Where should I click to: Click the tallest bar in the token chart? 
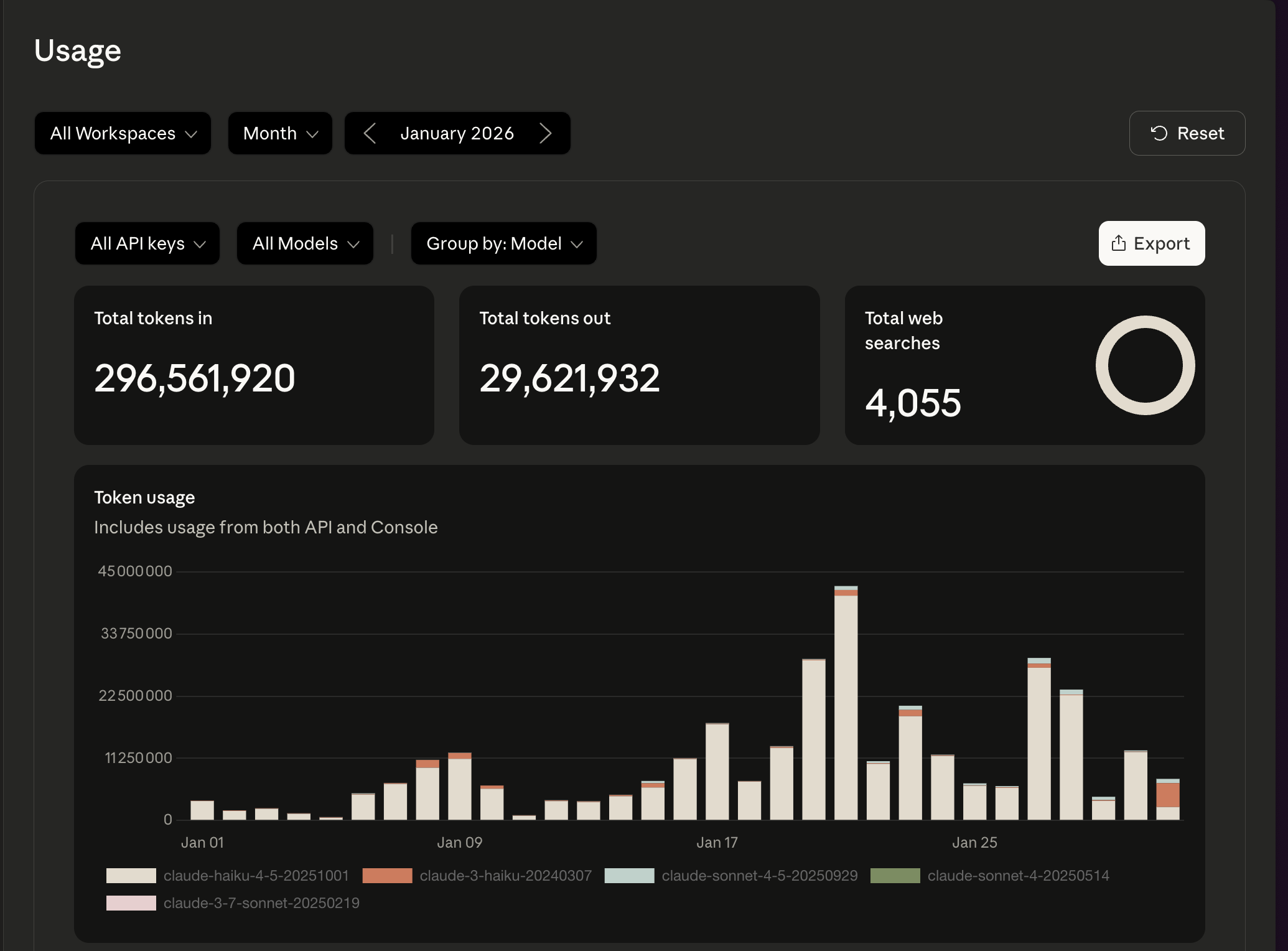click(x=846, y=703)
